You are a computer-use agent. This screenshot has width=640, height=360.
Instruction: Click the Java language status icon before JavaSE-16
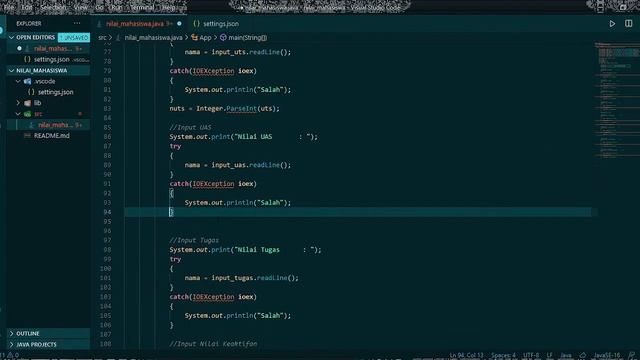click(x=583, y=355)
